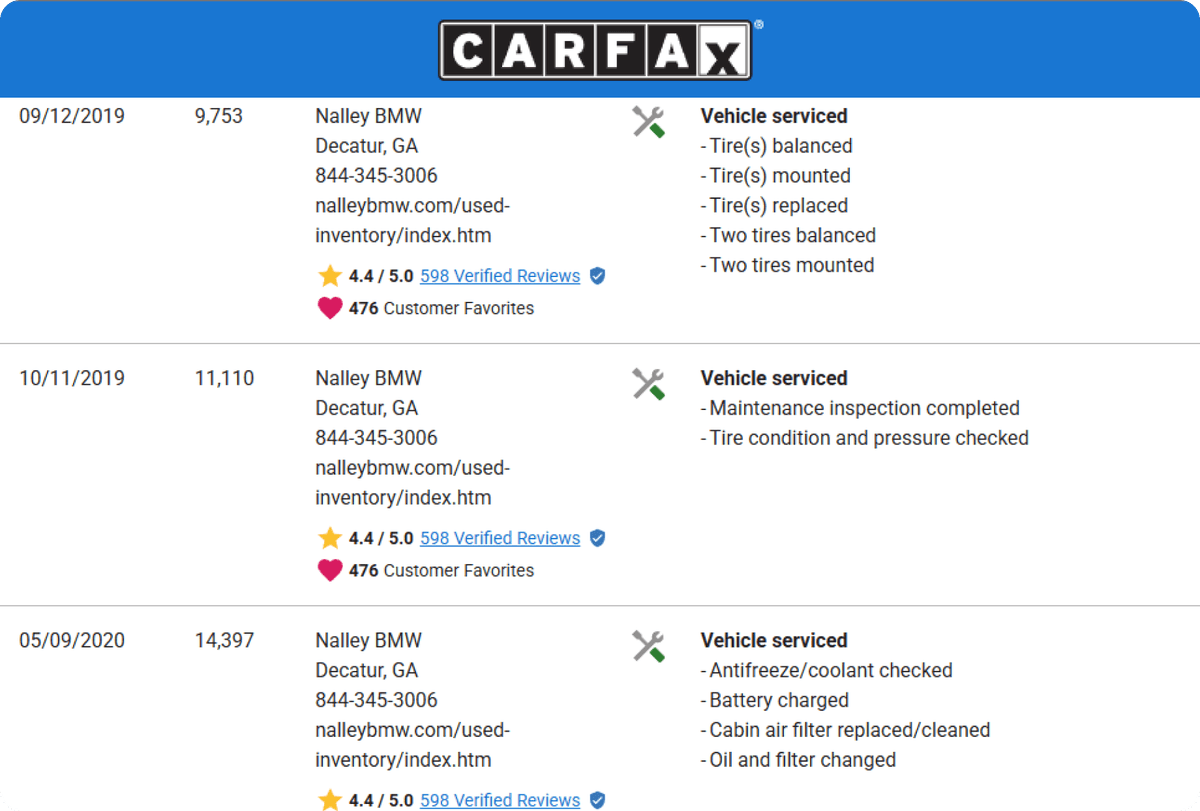The height and width of the screenshot is (811, 1200).
Task: Click phone number 844-345-3006 in the 05/09/2020 entry
Action: [377, 700]
